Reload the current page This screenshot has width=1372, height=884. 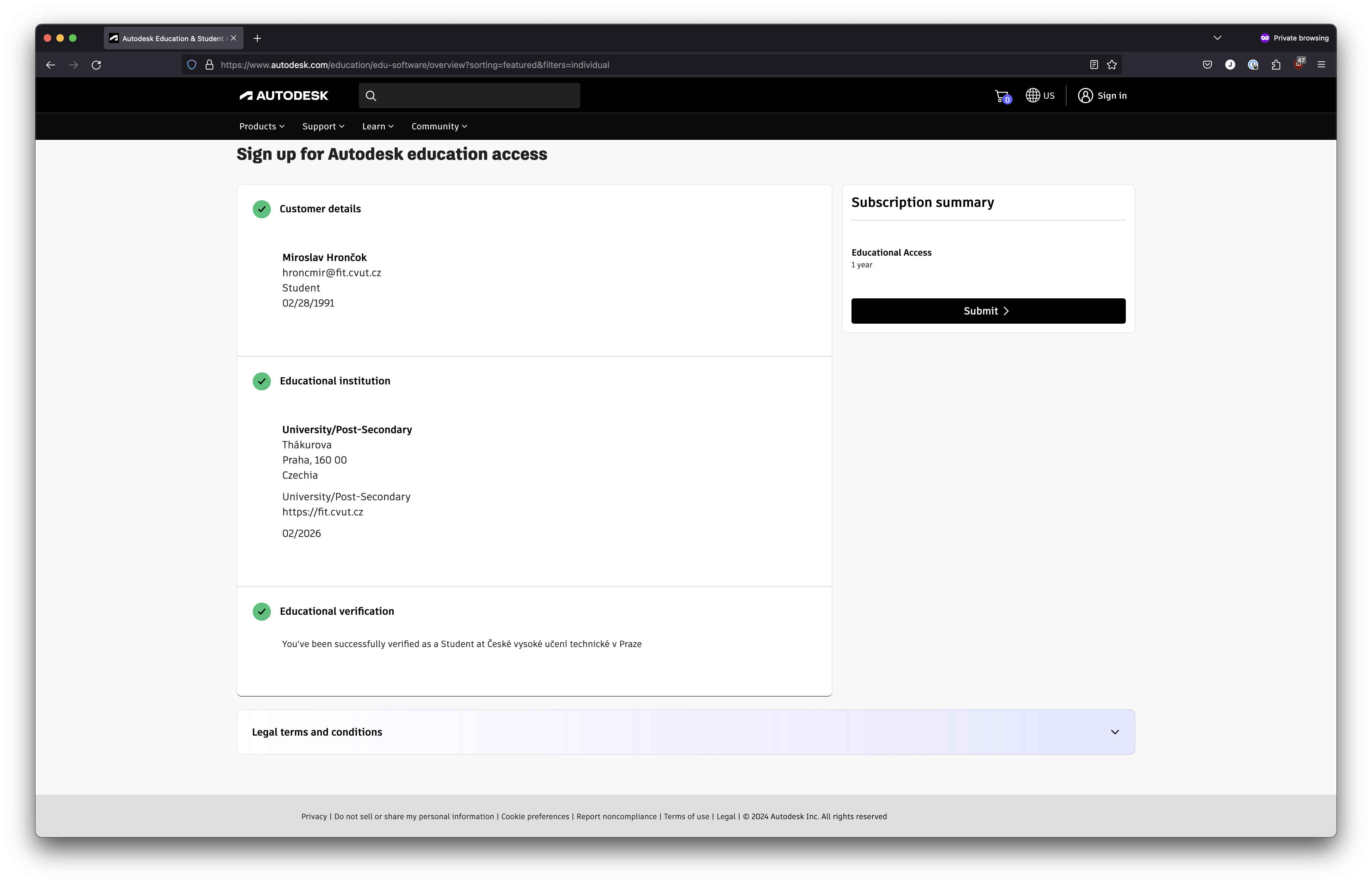[97, 65]
